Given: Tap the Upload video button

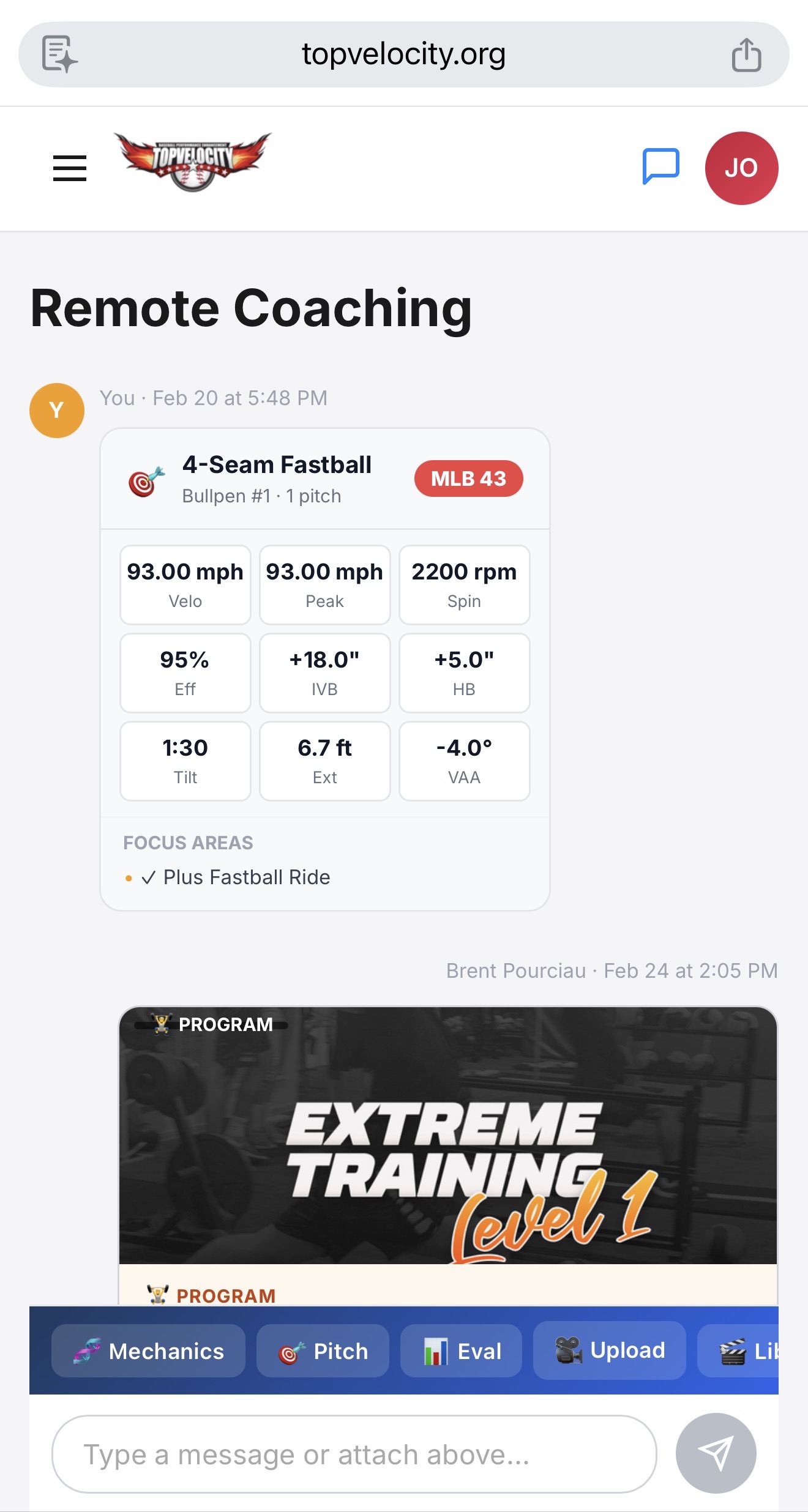Looking at the screenshot, I should [609, 1350].
